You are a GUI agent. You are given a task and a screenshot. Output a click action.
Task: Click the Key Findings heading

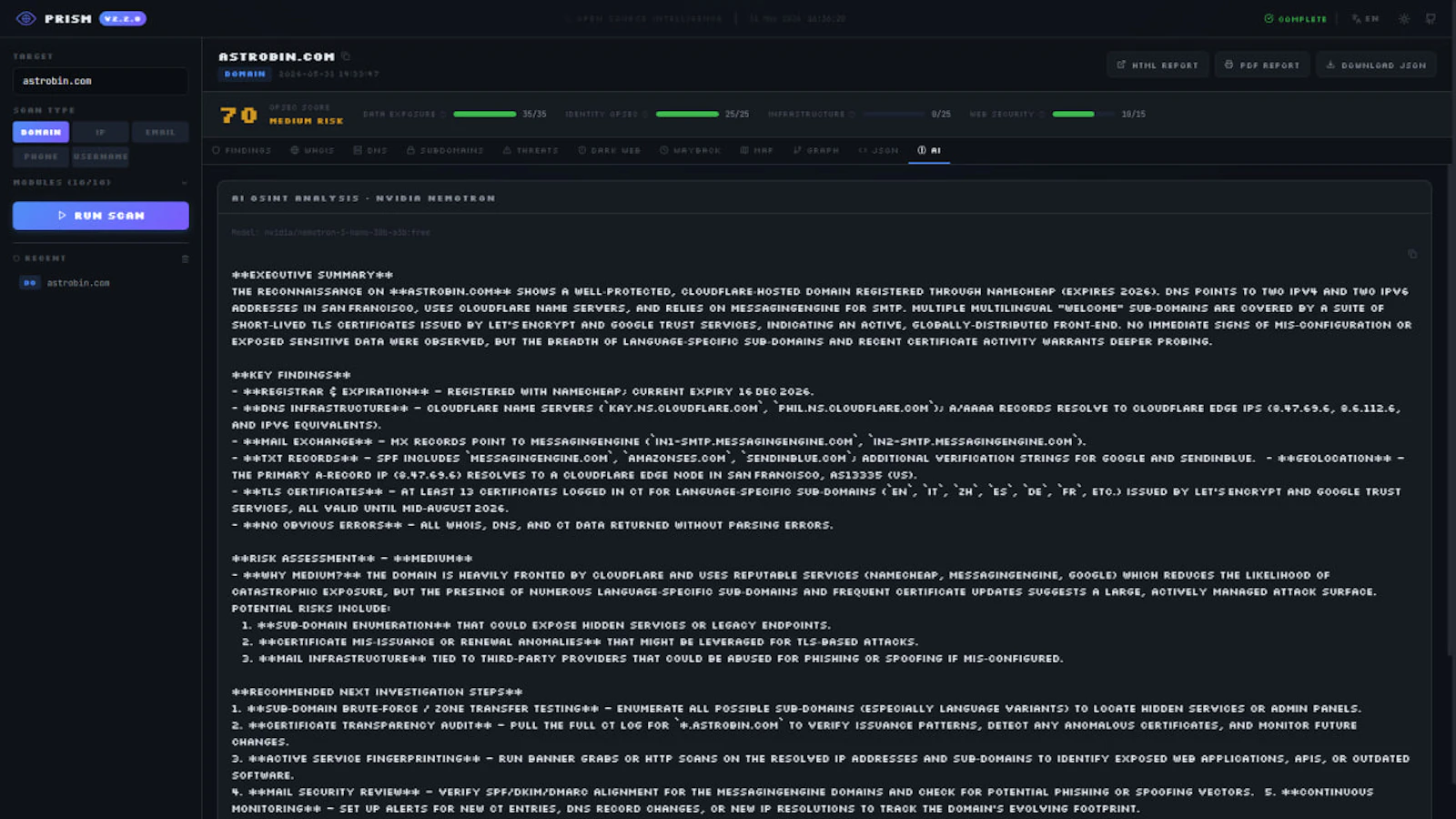(291, 375)
